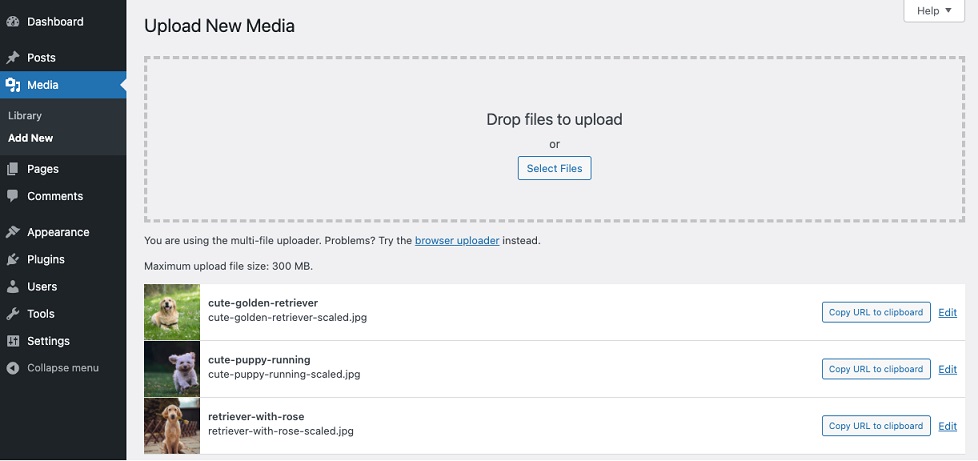Screen dimensions: 978x461
Task: Open the Users menu item
Action: coord(63,287)
